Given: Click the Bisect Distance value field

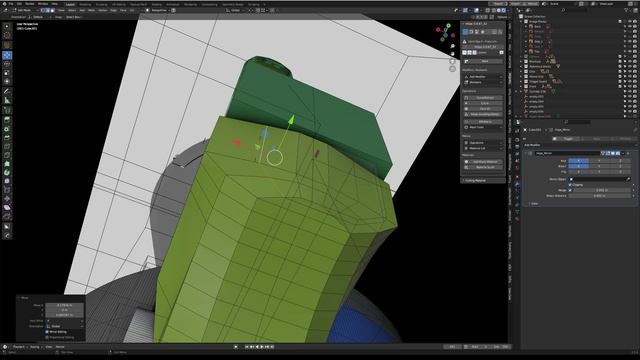Looking at the screenshot, I should pos(600,196).
